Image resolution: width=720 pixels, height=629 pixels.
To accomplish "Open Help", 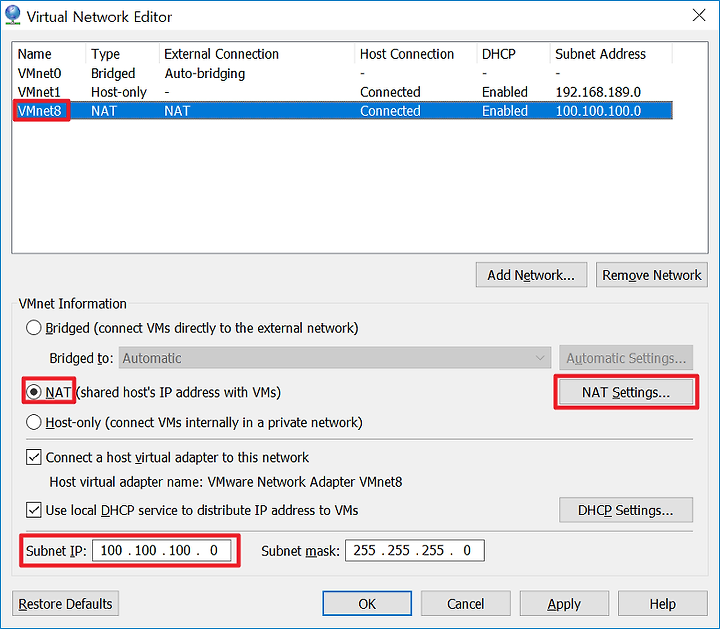I will (x=663, y=604).
